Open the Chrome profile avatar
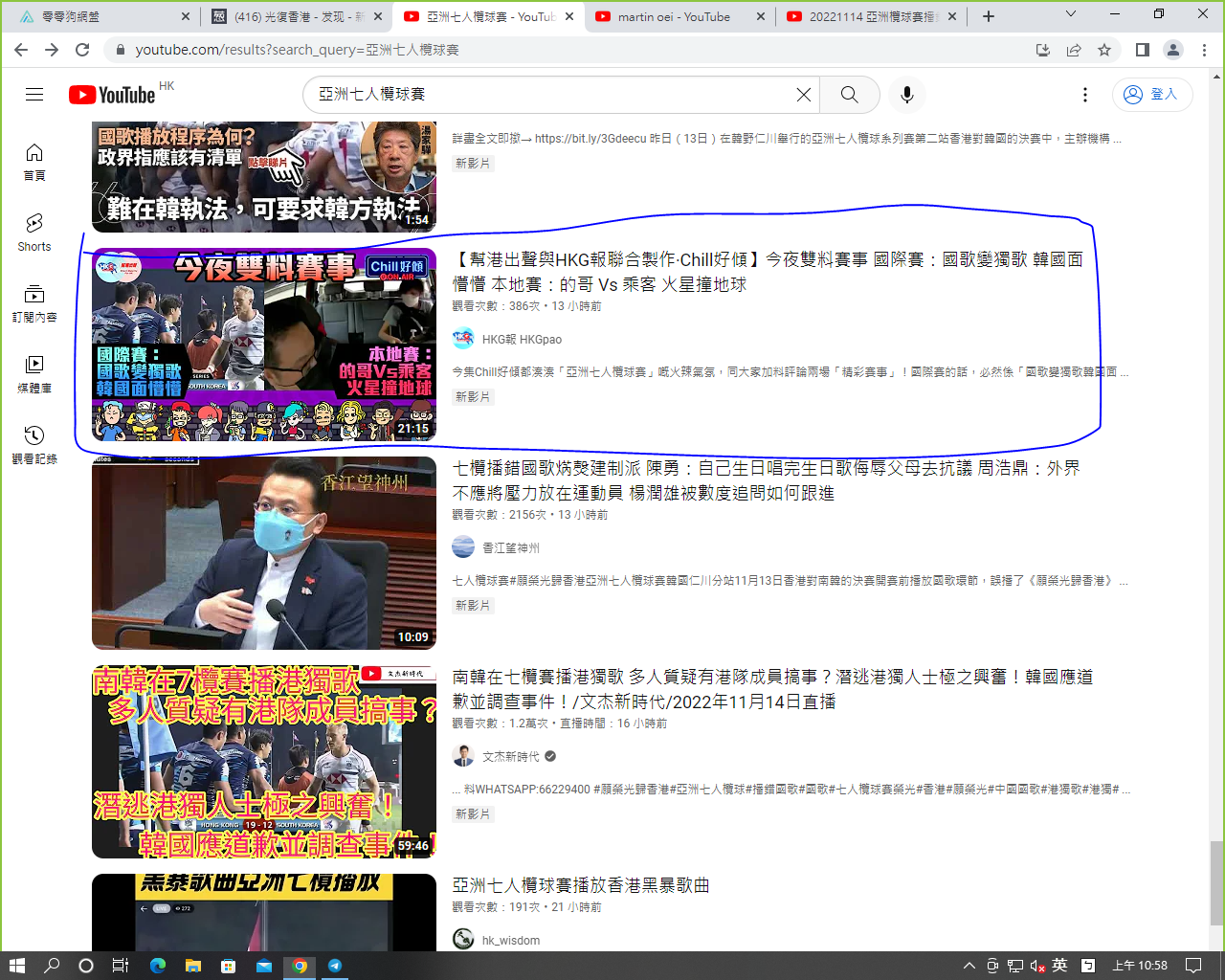The height and width of the screenshot is (980, 1225). [x=1173, y=50]
